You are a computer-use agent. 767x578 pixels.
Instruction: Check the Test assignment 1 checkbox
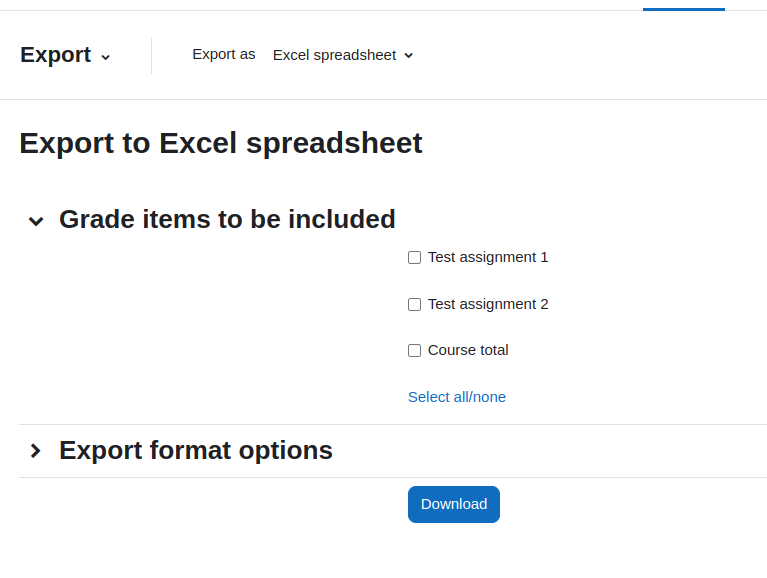pos(414,258)
